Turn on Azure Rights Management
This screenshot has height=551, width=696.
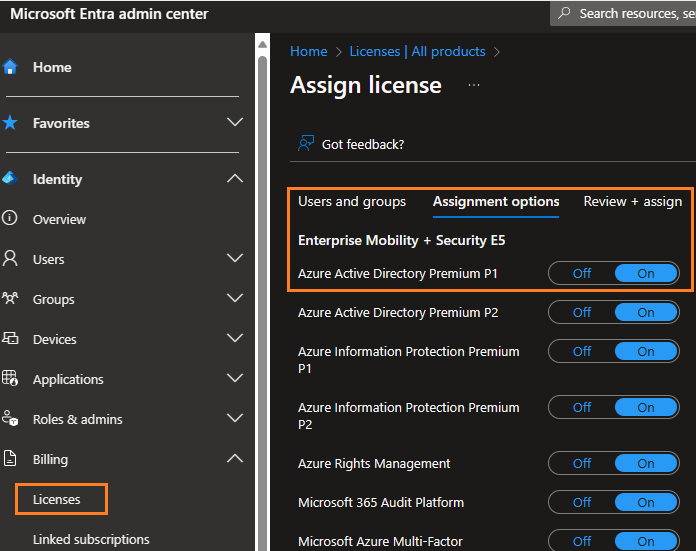coord(646,464)
